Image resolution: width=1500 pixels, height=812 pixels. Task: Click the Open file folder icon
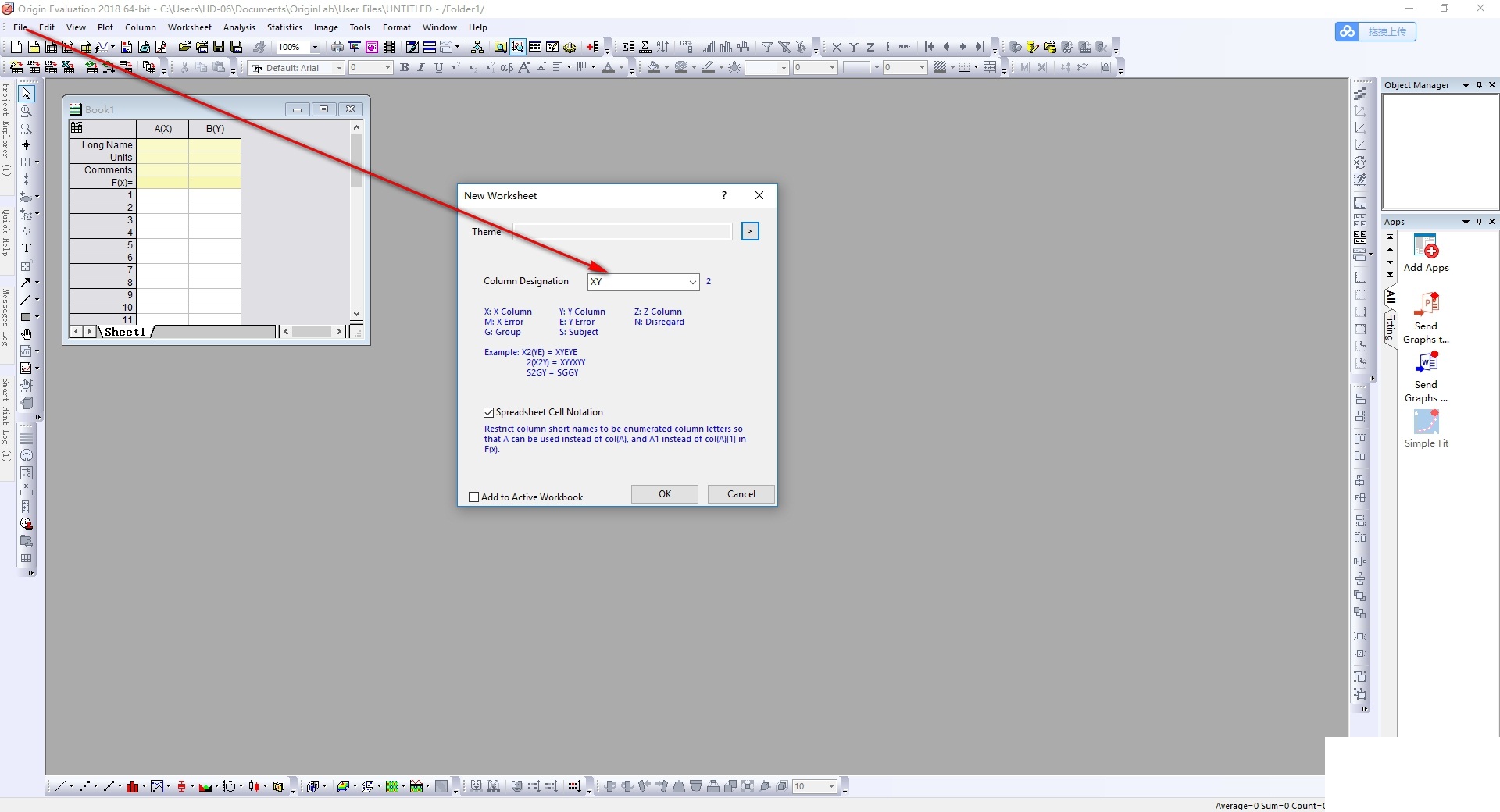pyautogui.click(x=184, y=47)
